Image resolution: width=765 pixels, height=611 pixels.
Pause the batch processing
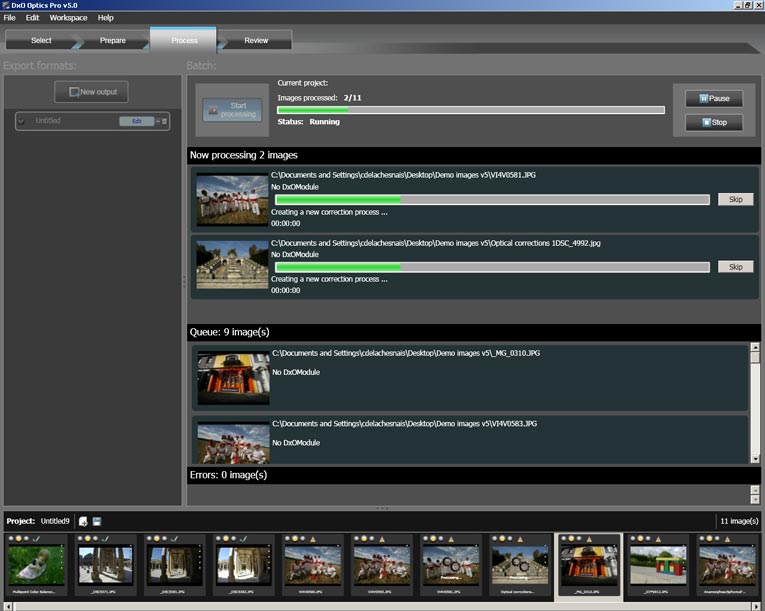[714, 99]
